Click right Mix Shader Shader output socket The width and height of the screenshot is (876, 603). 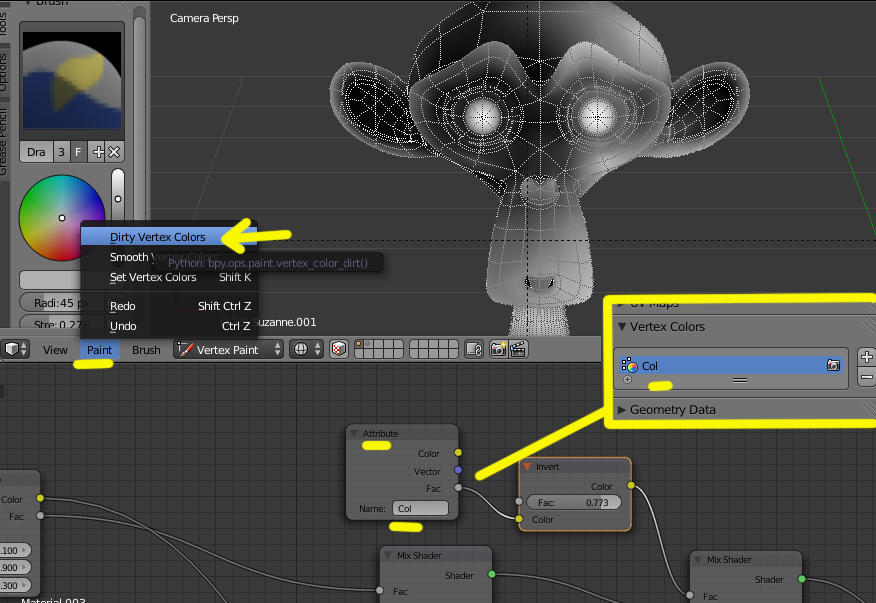[802, 579]
